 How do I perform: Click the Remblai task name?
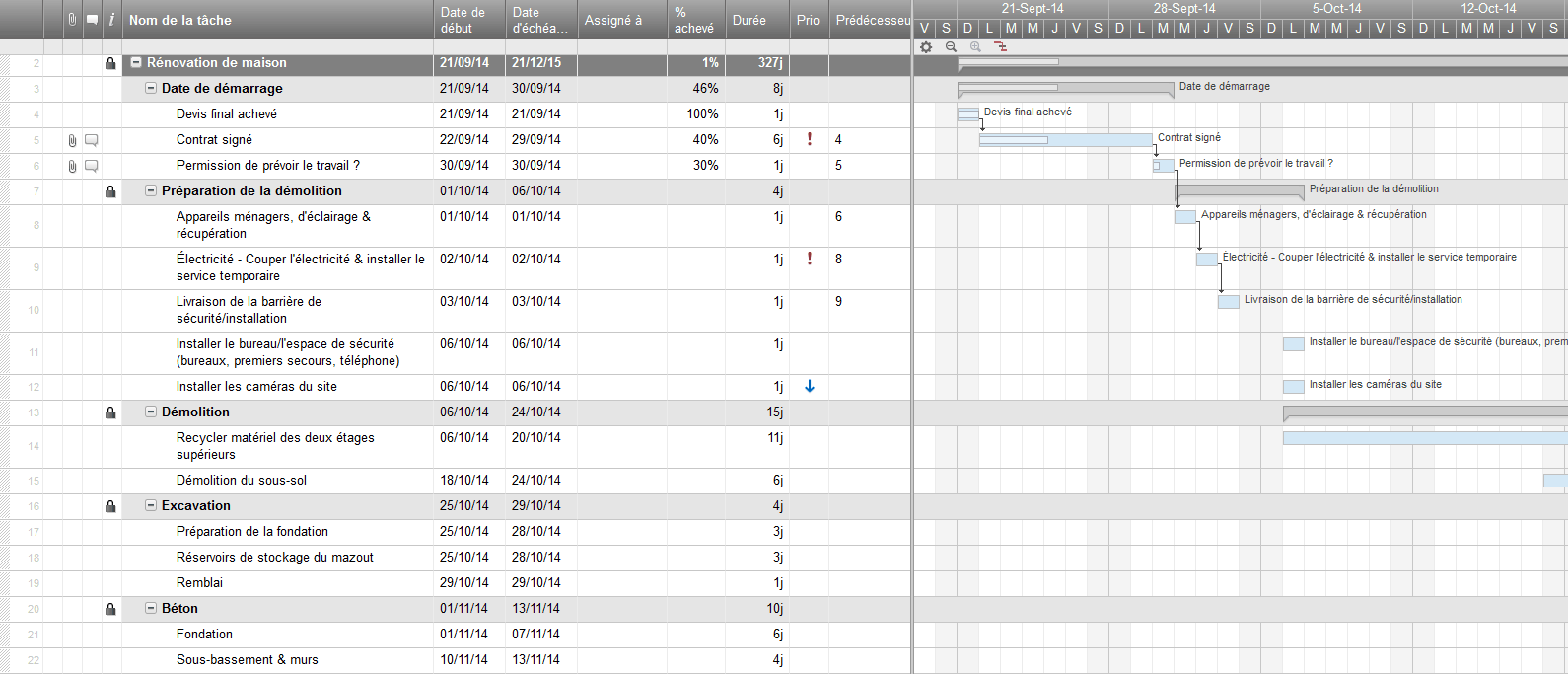[x=199, y=583]
